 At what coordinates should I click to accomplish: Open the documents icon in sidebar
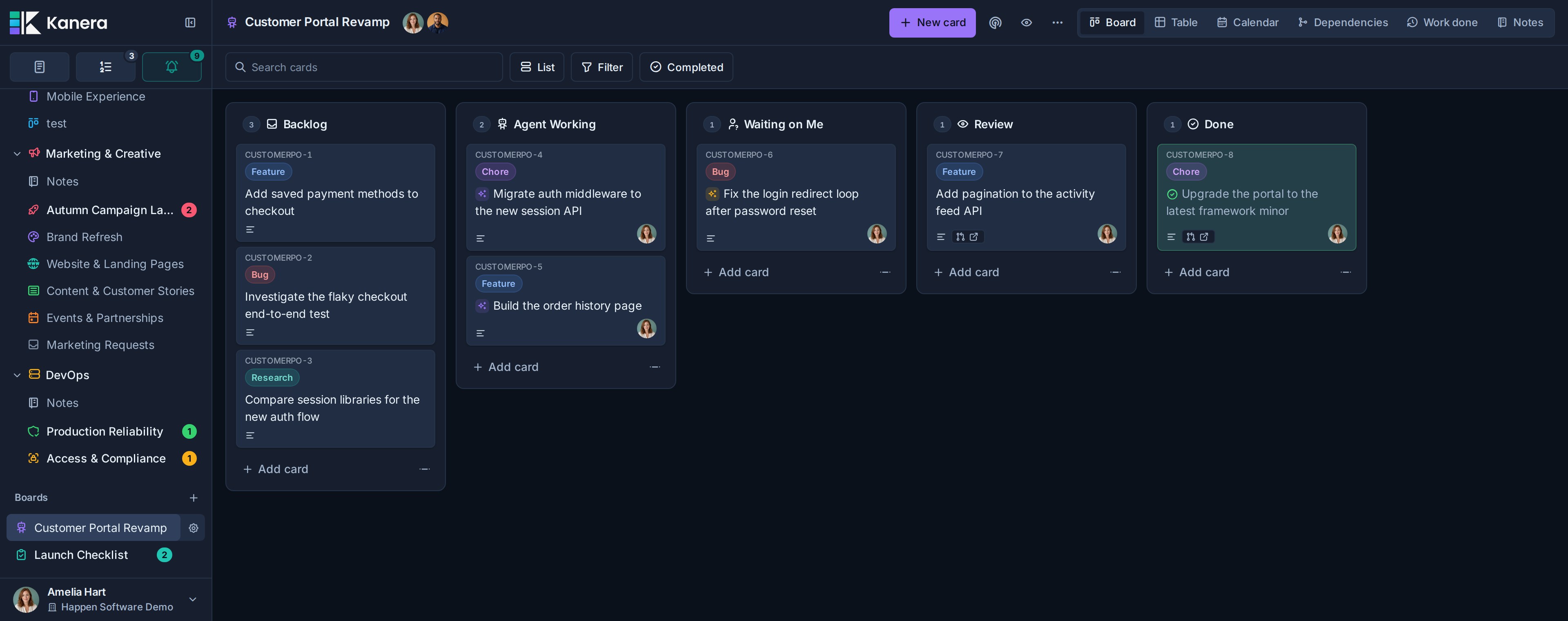[40, 67]
